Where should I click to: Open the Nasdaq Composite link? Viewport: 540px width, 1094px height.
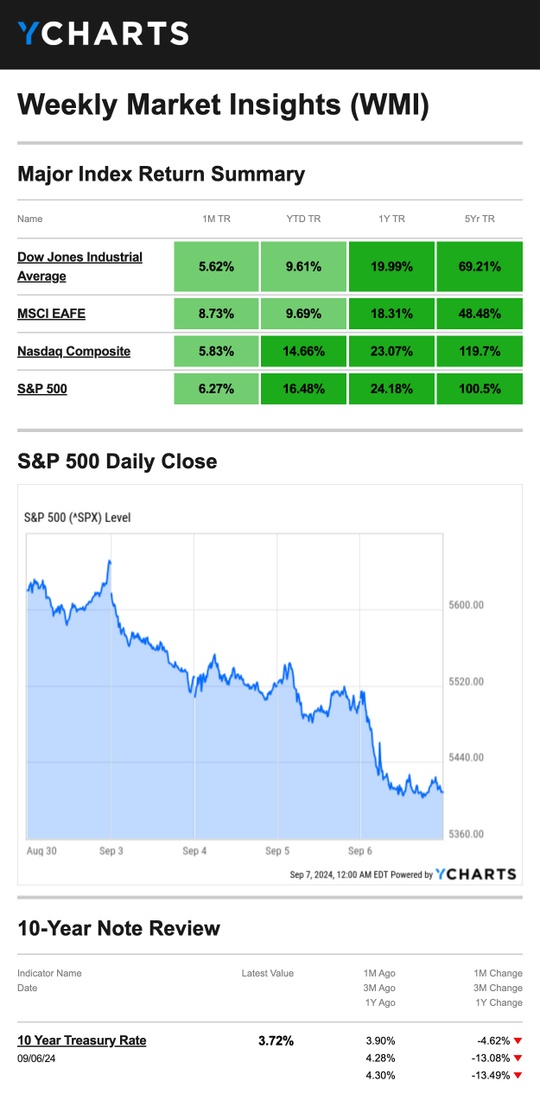pyautogui.click(x=74, y=351)
